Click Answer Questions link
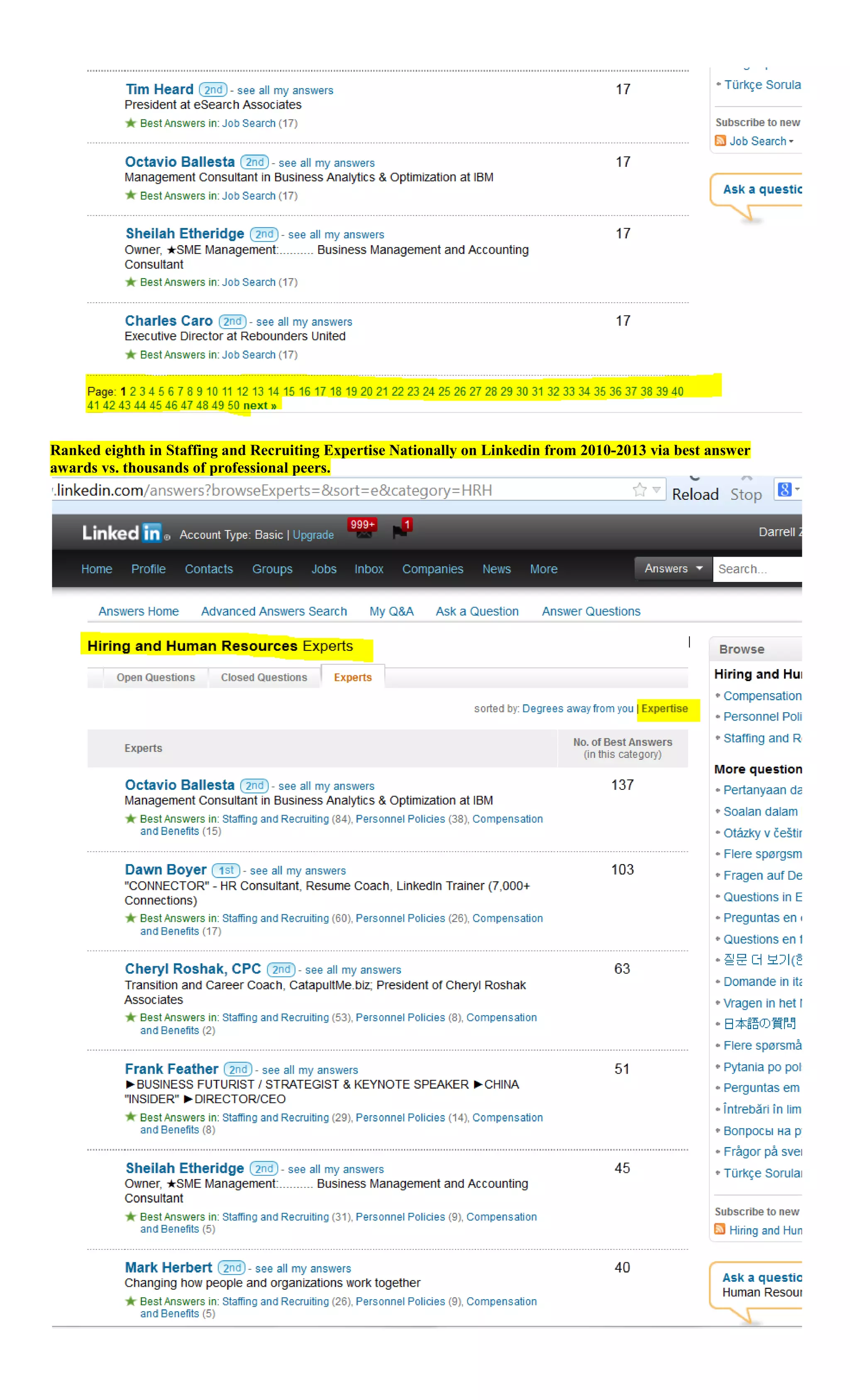 (x=591, y=611)
